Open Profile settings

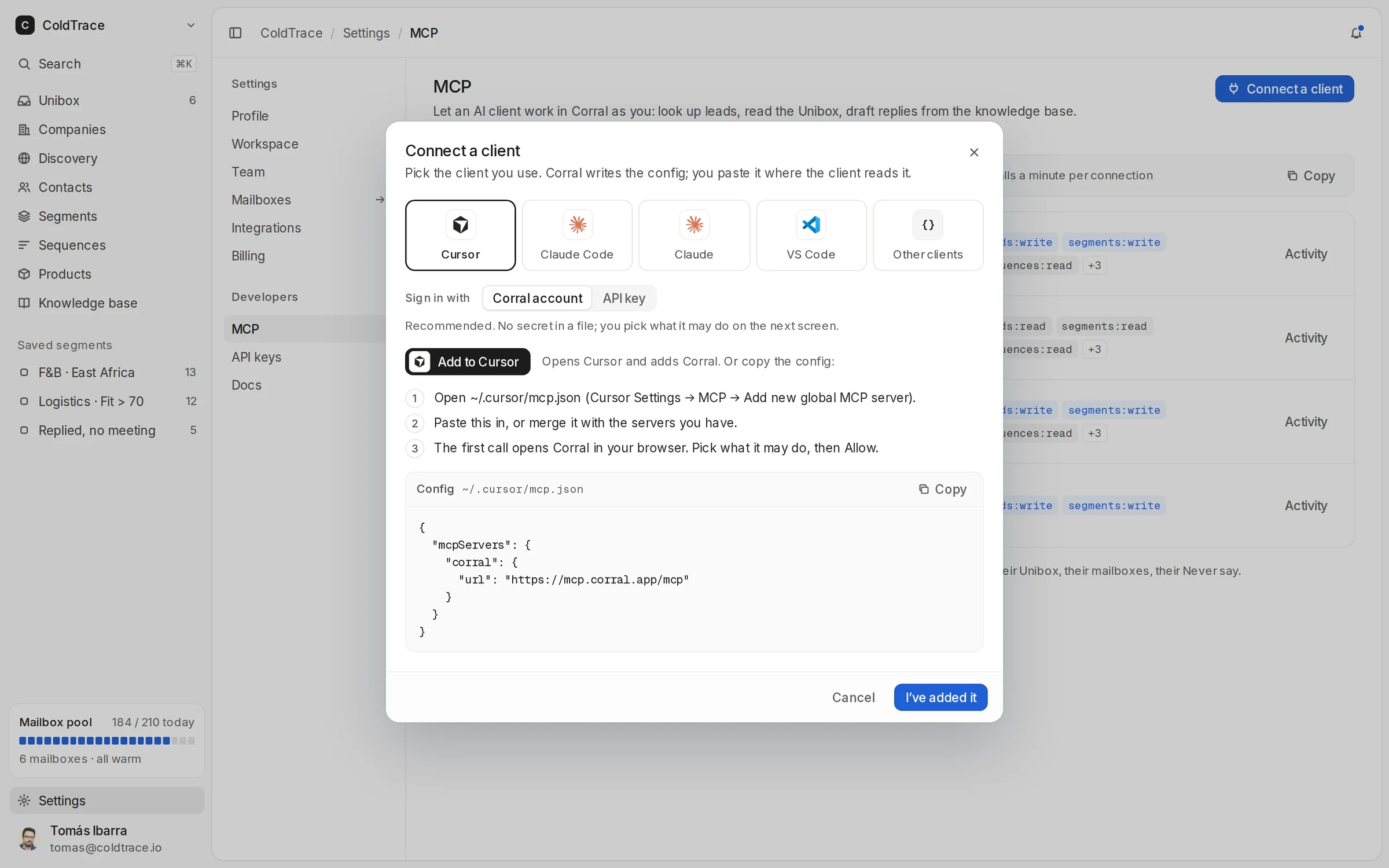coord(305,116)
